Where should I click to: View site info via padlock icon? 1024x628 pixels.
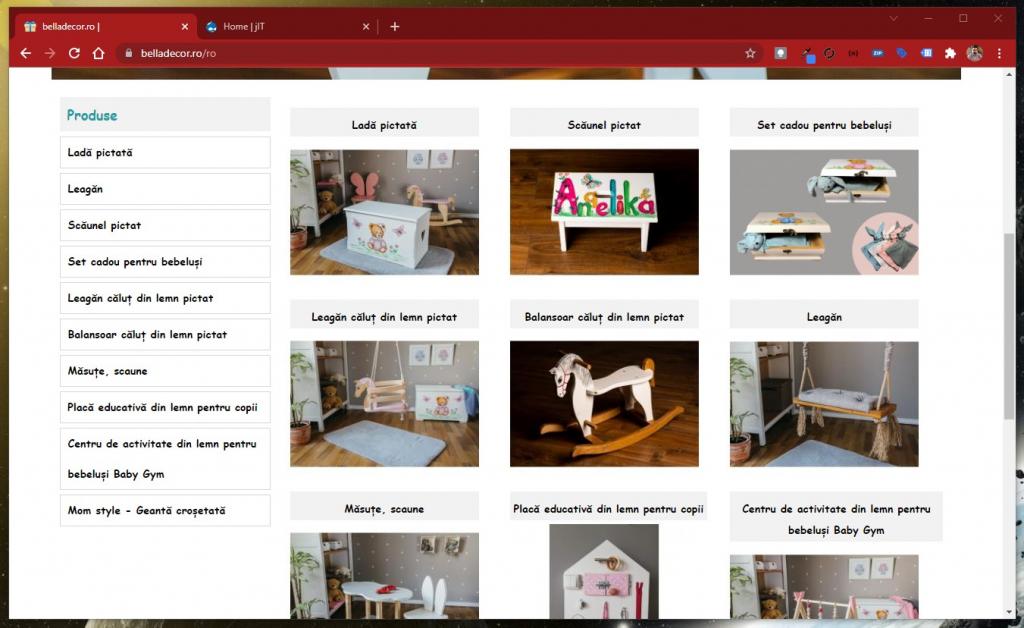point(127,53)
